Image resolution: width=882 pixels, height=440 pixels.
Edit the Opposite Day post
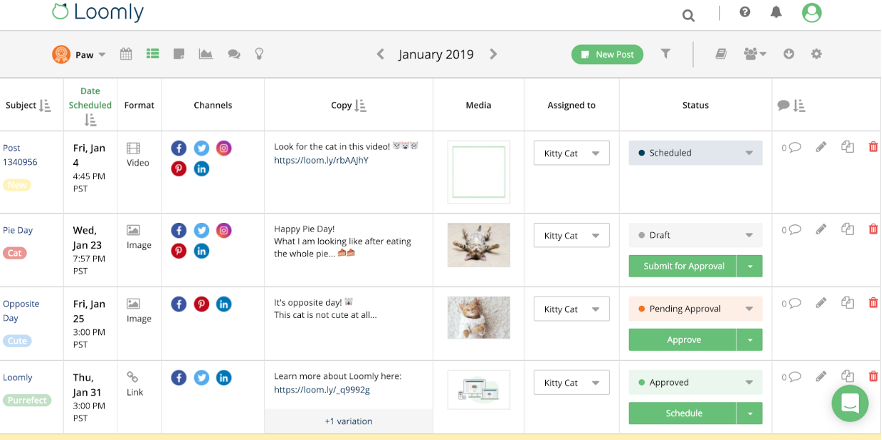821,303
